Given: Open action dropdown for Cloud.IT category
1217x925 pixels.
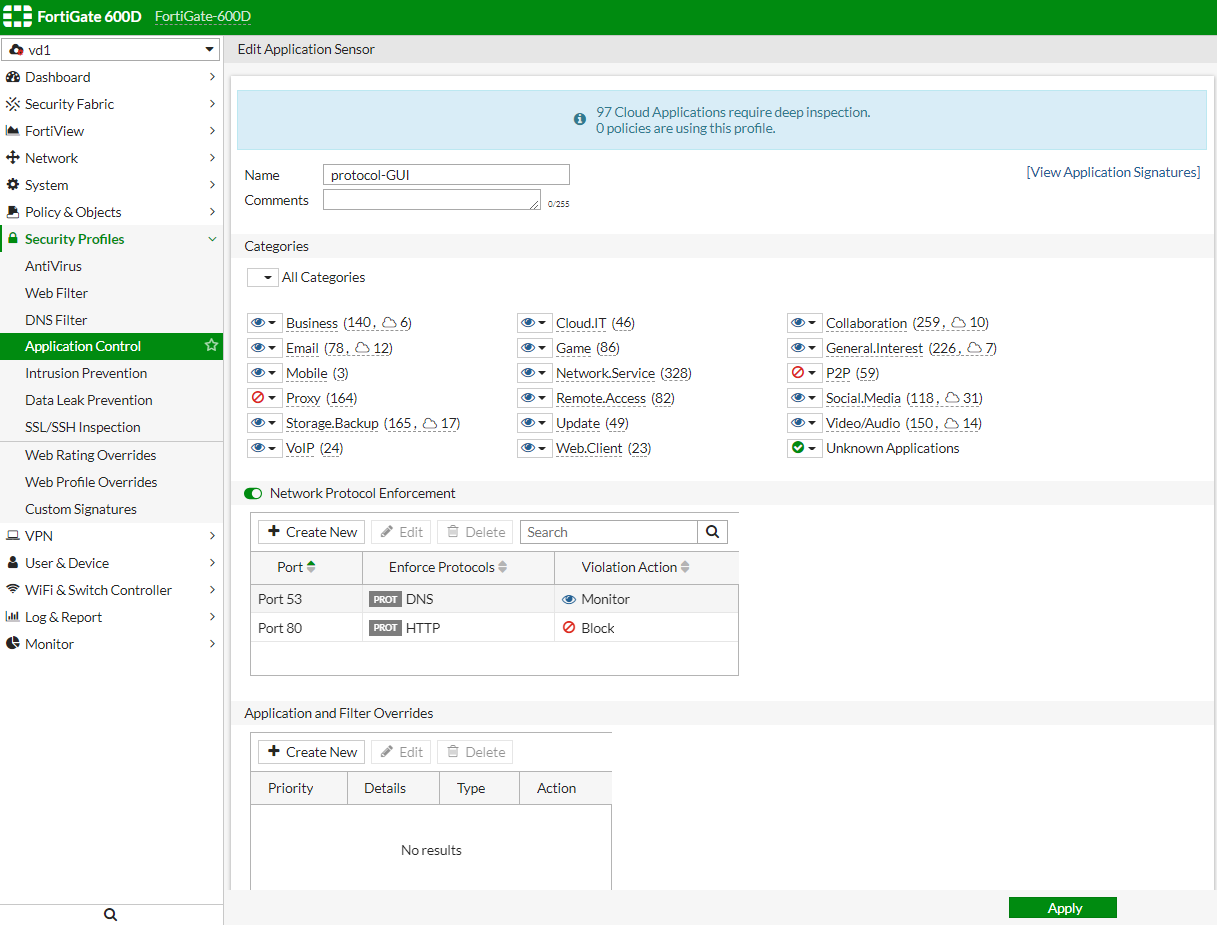Looking at the screenshot, I should [x=534, y=323].
